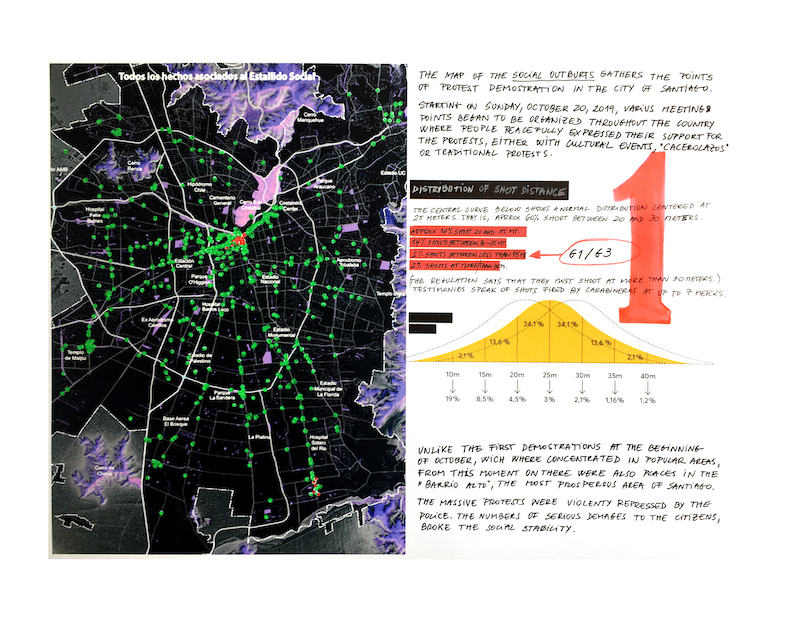
Task: Select the highlighted "2% shoots at more than" line
Action: [x=459, y=265]
